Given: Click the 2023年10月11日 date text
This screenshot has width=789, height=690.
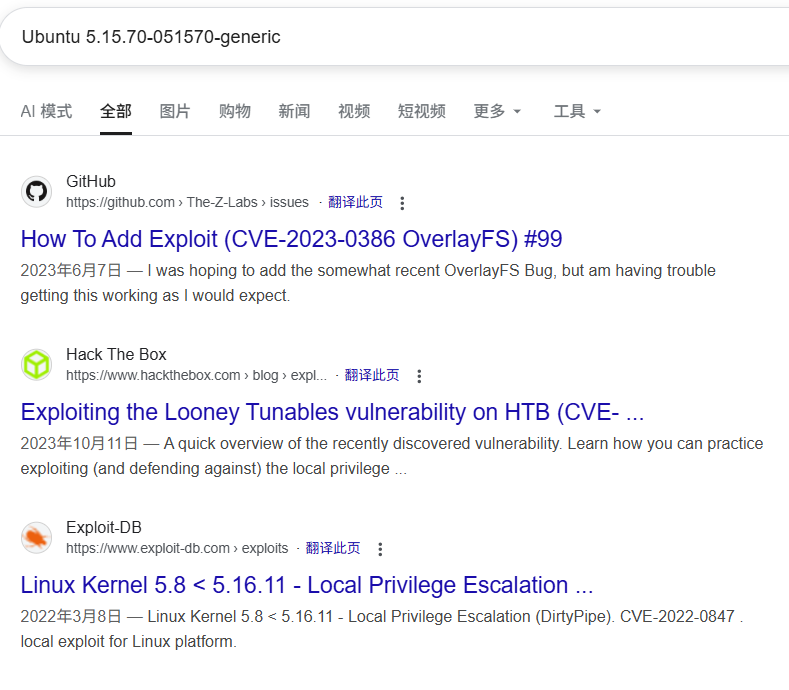Looking at the screenshot, I should pyautogui.click(x=79, y=444).
